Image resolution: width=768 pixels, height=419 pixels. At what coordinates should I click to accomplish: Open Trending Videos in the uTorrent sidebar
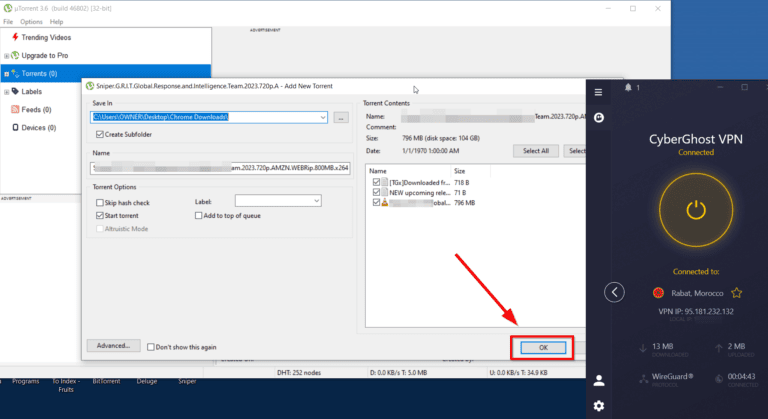pos(46,37)
